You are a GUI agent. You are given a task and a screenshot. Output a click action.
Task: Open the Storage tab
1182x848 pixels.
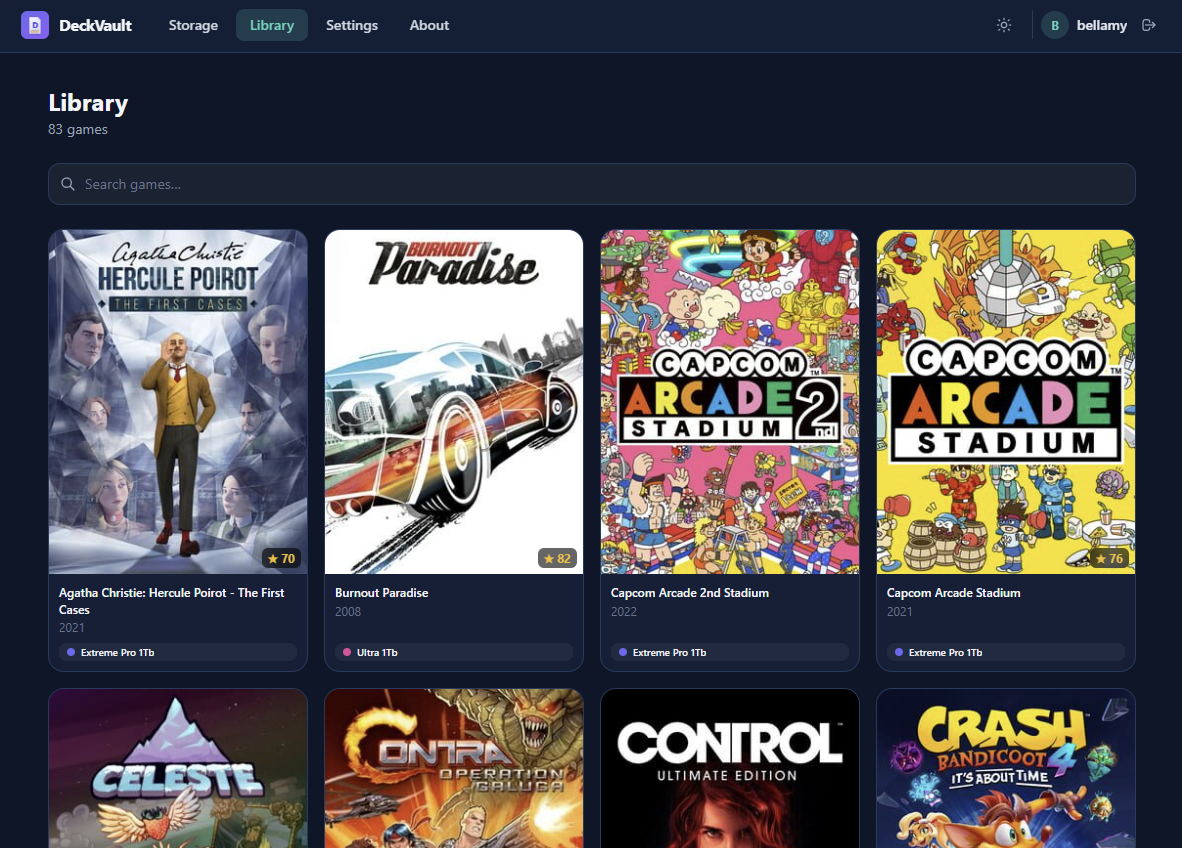point(193,25)
